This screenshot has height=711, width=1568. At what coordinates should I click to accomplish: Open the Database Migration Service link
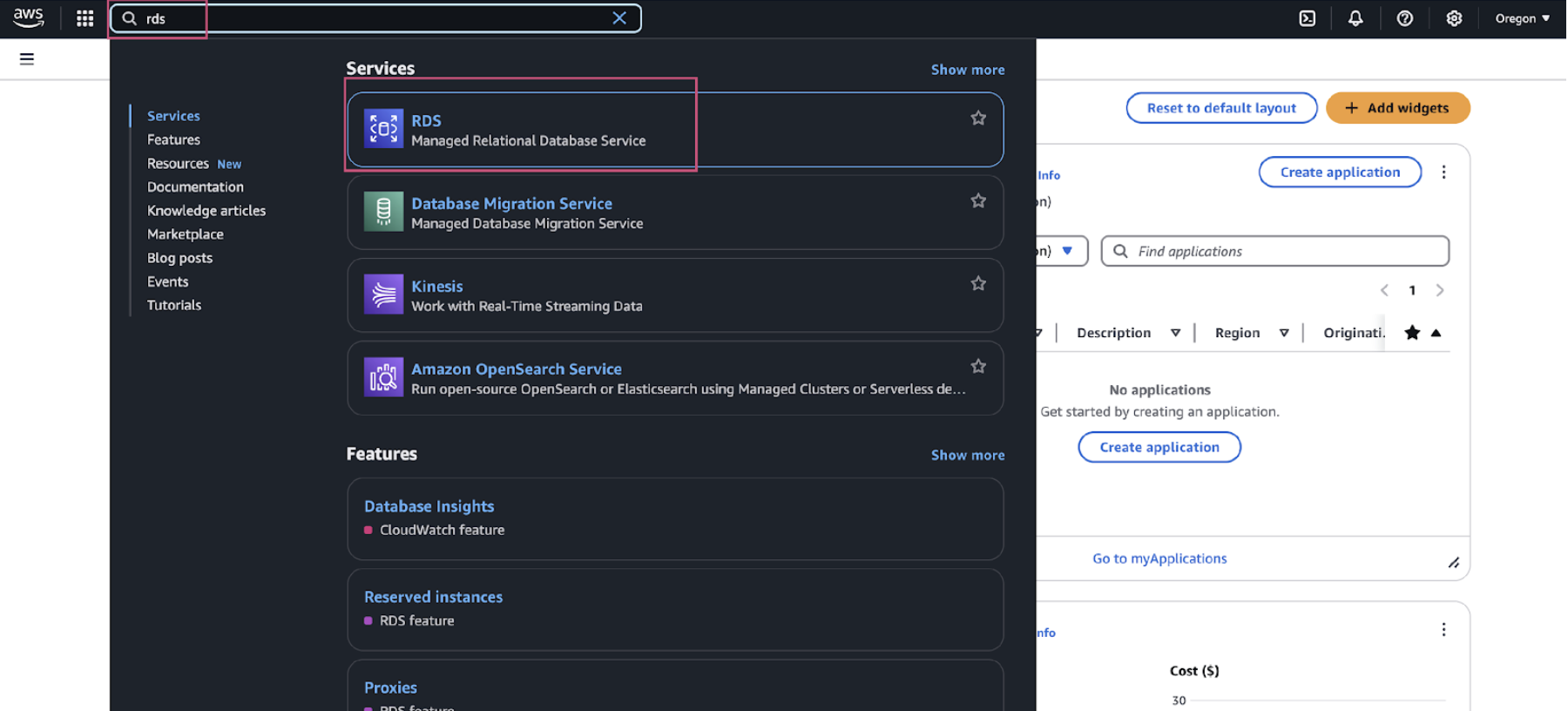[x=511, y=204]
